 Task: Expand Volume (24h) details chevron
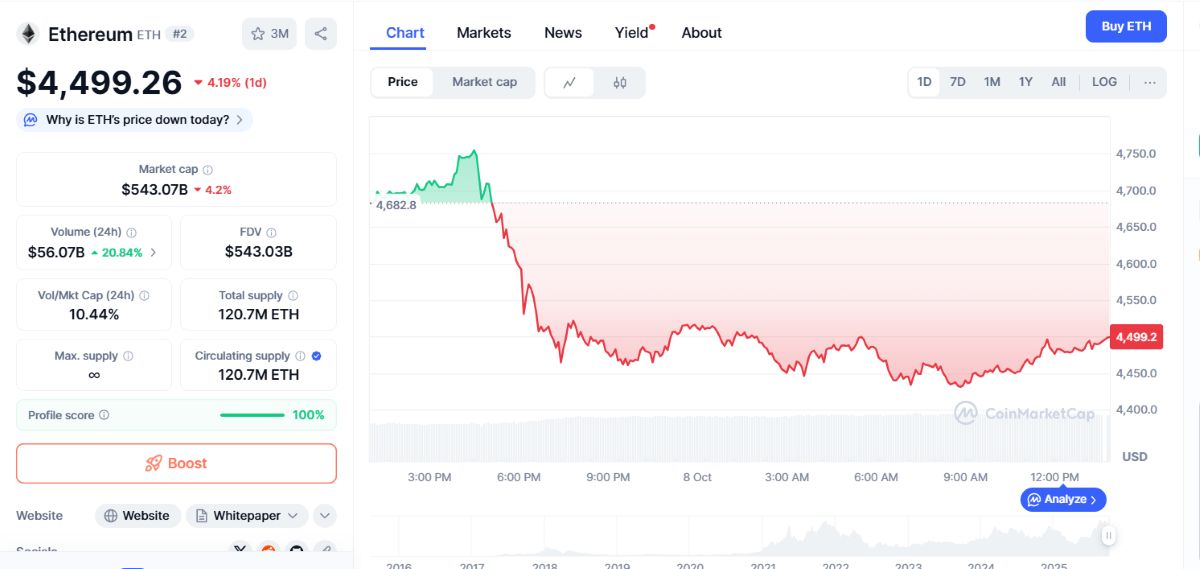[153, 253]
